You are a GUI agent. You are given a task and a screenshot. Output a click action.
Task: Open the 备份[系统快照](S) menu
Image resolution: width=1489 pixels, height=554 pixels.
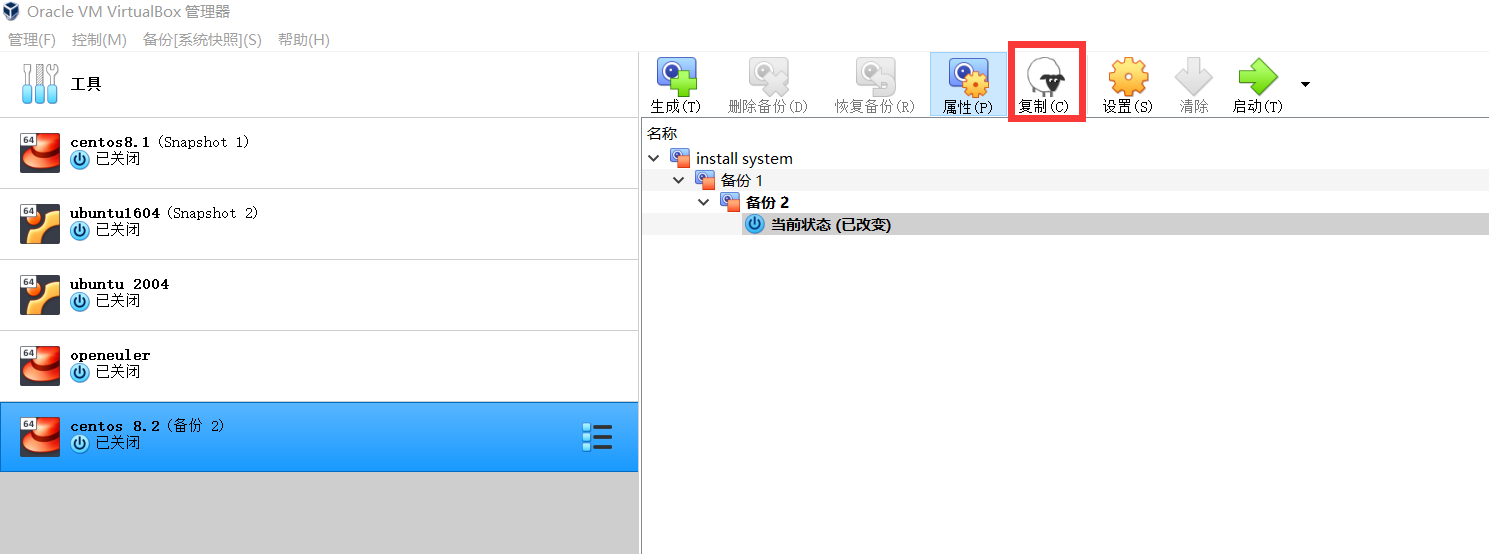202,39
